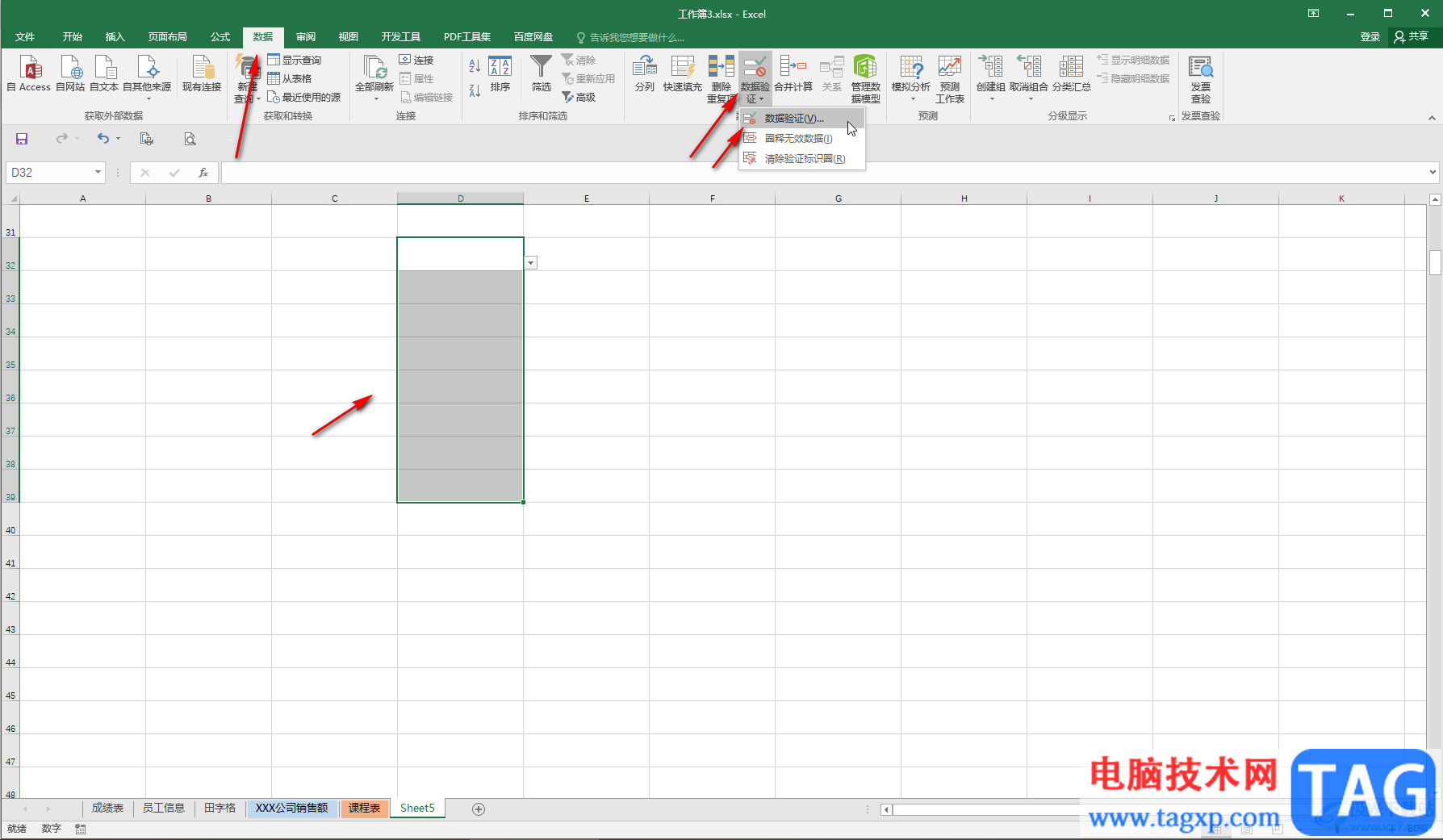
Task: Open the Sort (排序) dialog
Action: pos(500,73)
